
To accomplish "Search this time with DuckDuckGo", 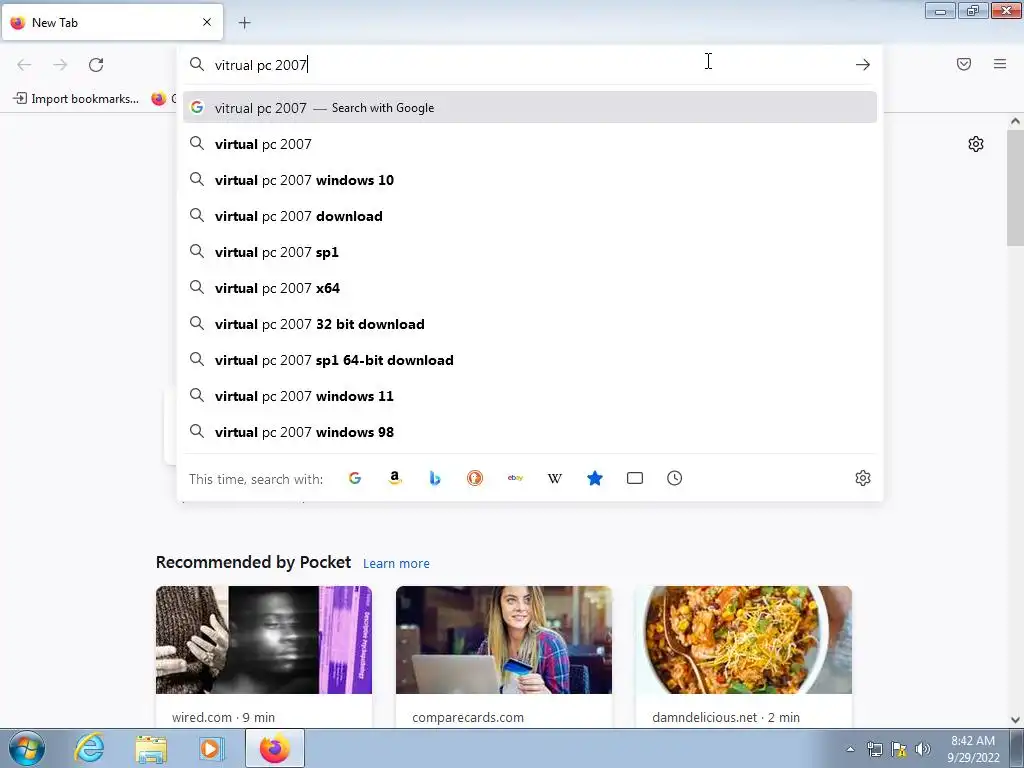I will 475,478.
